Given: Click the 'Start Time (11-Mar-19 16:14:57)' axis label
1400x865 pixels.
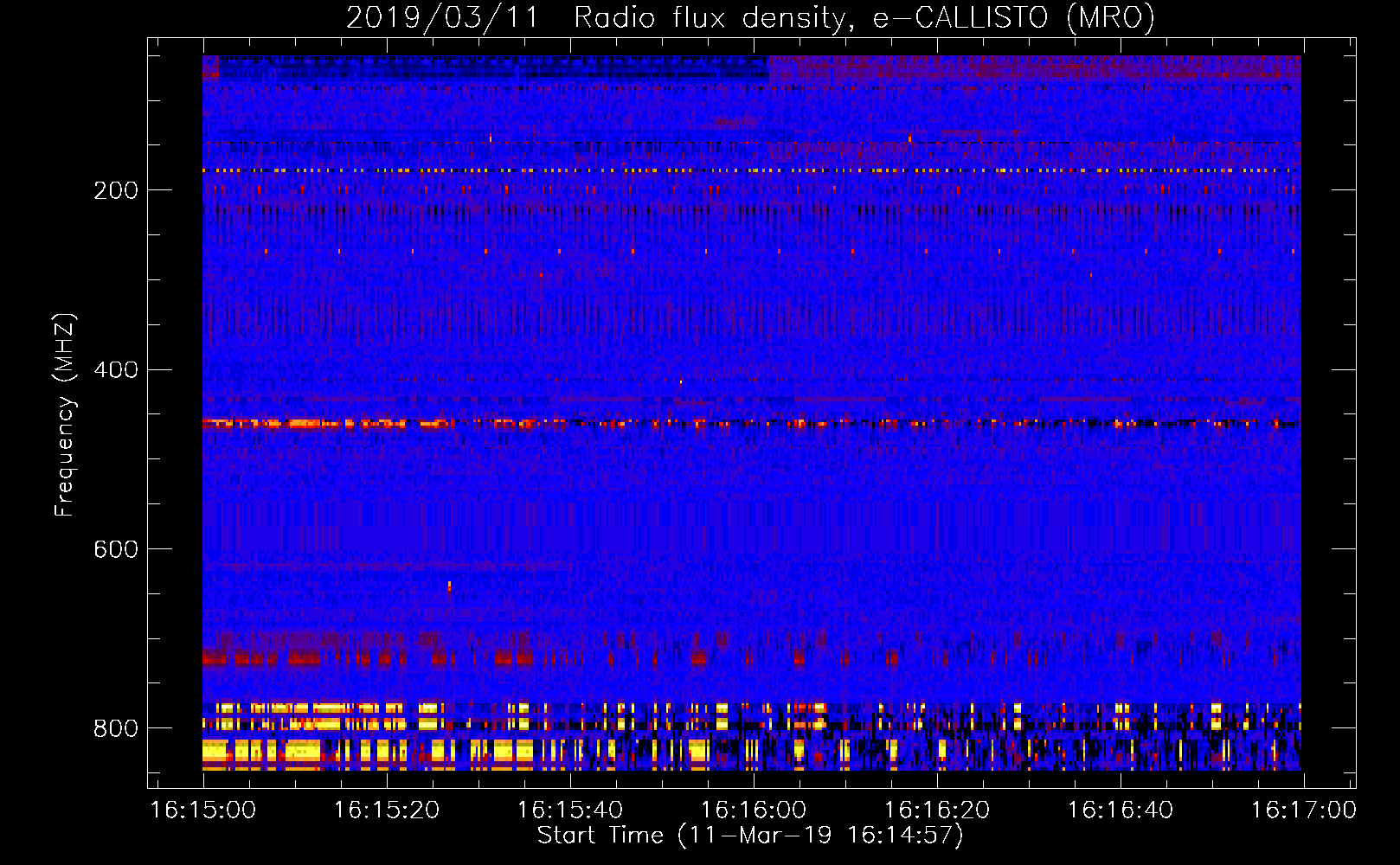Looking at the screenshot, I should [750, 836].
